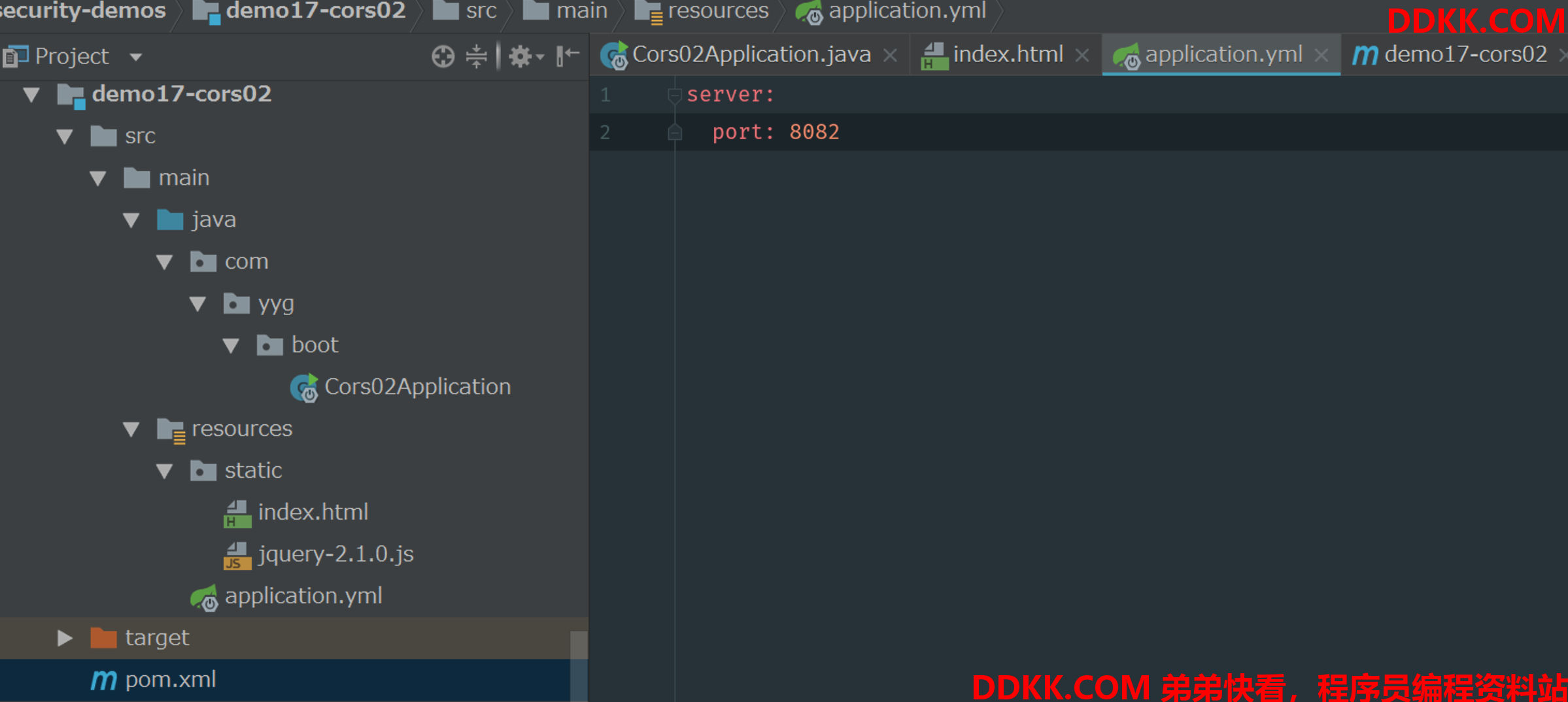Click the "server:" key in the editor
Image resolution: width=1568 pixels, height=702 pixels.
coord(730,95)
